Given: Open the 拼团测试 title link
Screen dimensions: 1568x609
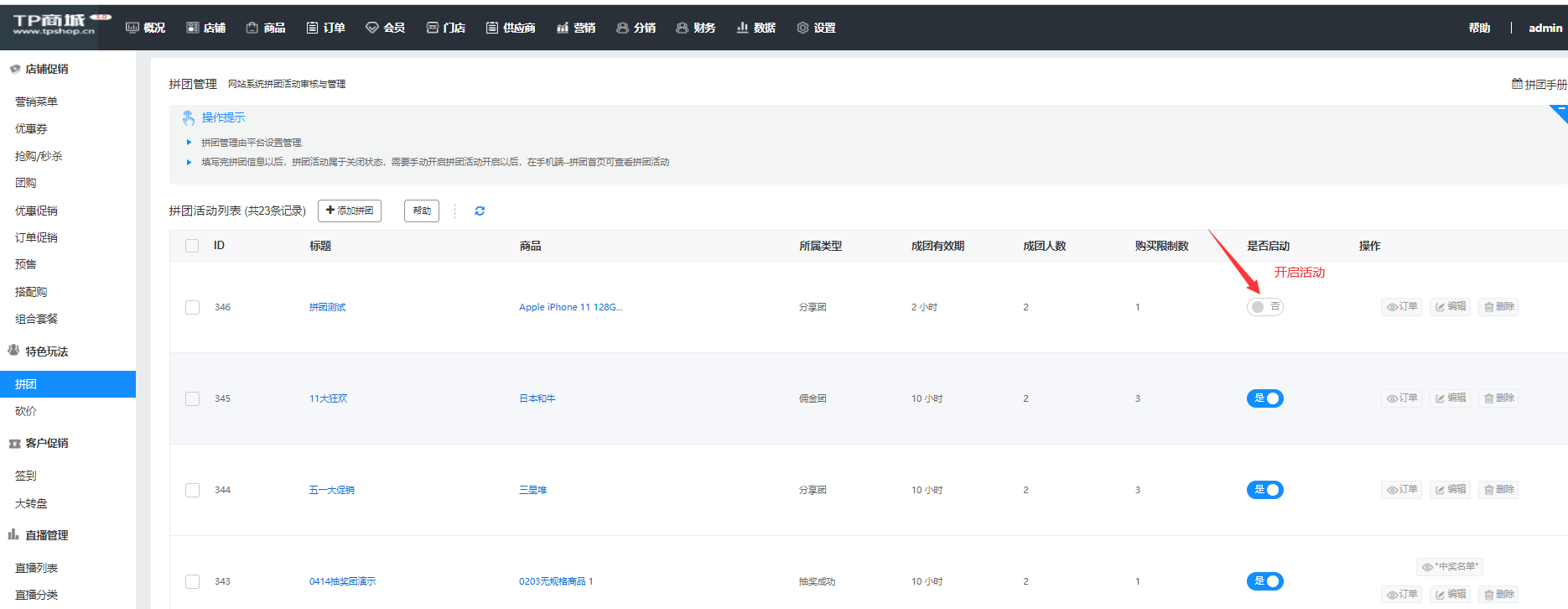Looking at the screenshot, I should pyautogui.click(x=327, y=307).
